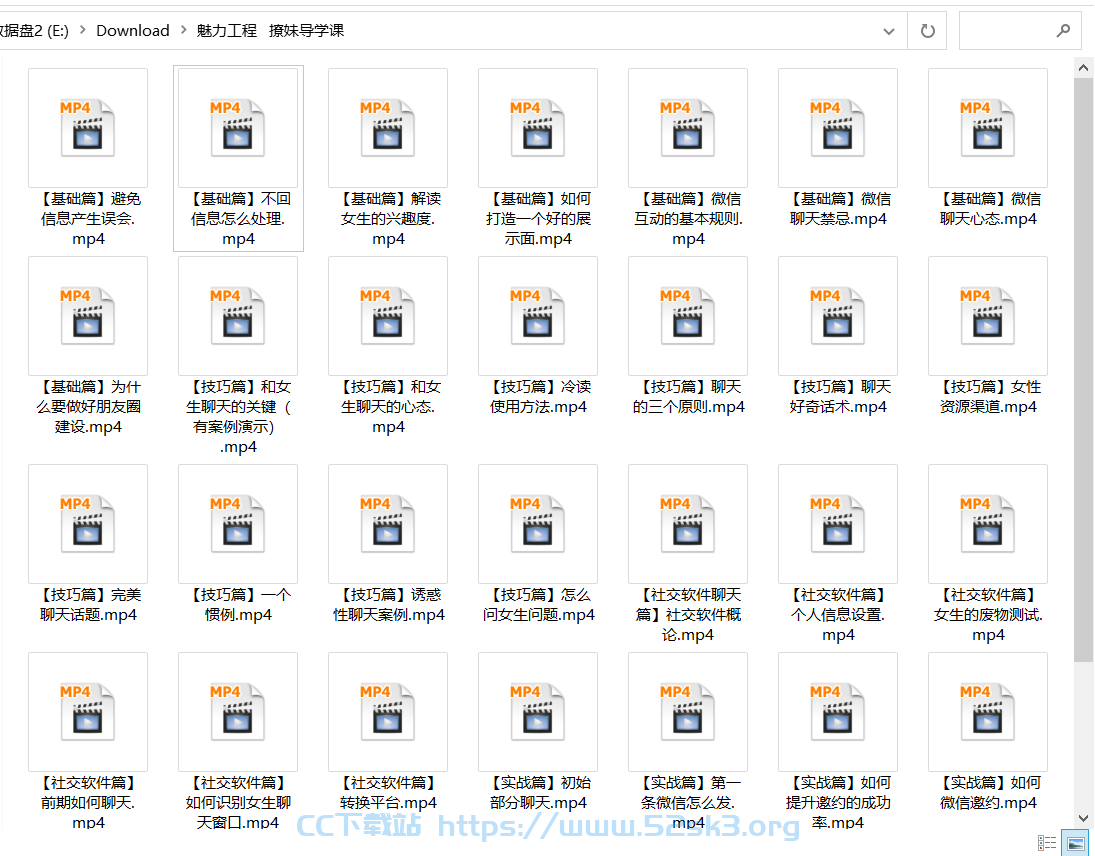The height and width of the screenshot is (856, 1095).
Task: Expand the chevron after Download
Action: pyautogui.click(x=184, y=30)
